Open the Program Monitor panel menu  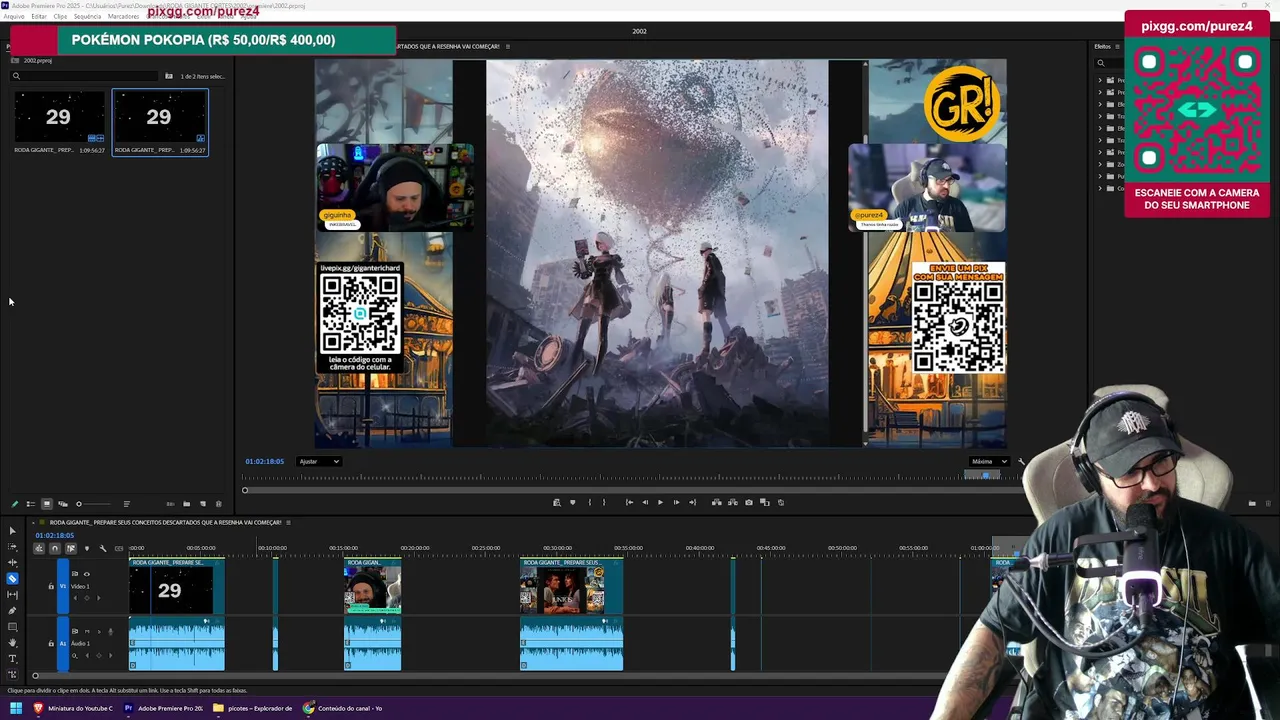(508, 46)
